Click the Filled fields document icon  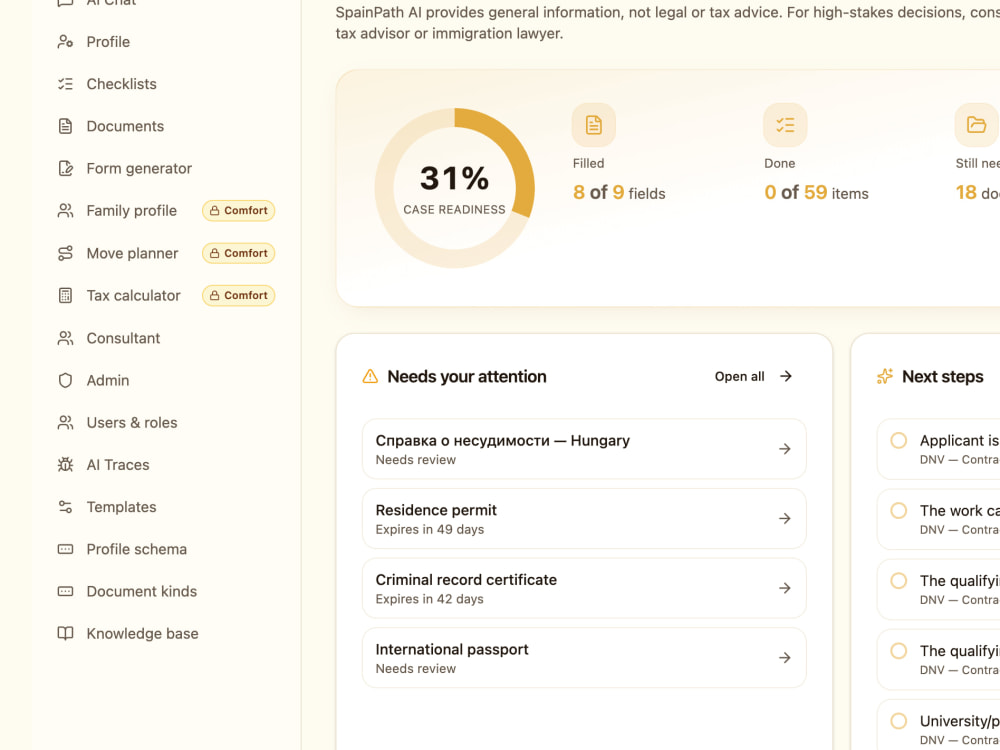(x=594, y=125)
